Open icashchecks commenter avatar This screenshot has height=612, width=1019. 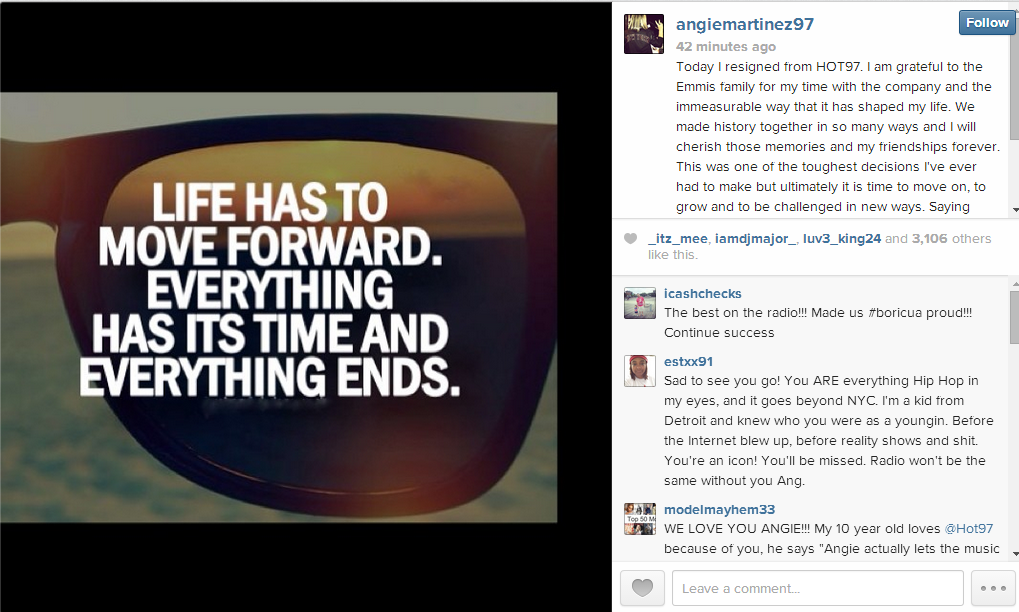tap(639, 303)
